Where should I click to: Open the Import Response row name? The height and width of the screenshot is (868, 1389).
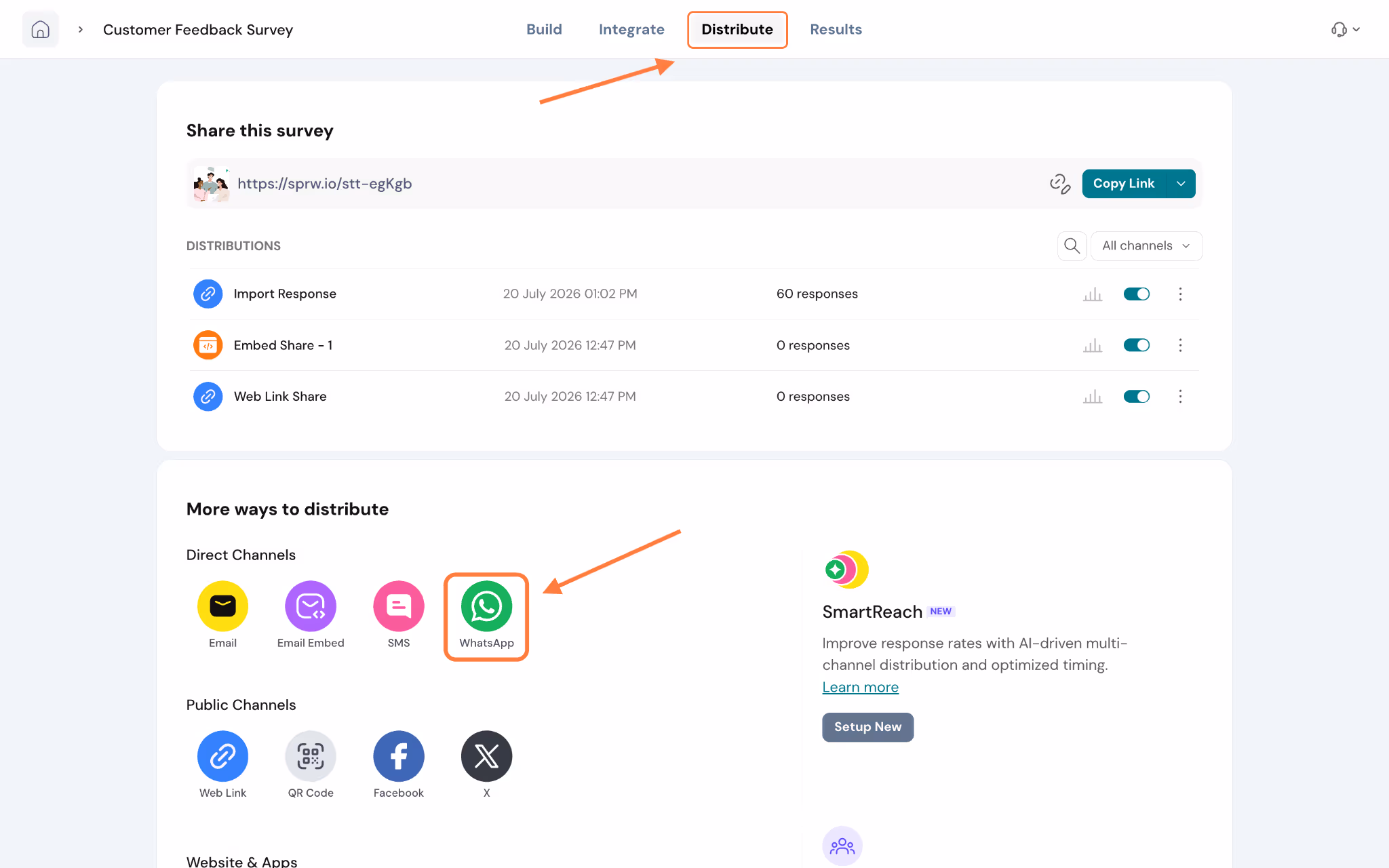coord(285,294)
